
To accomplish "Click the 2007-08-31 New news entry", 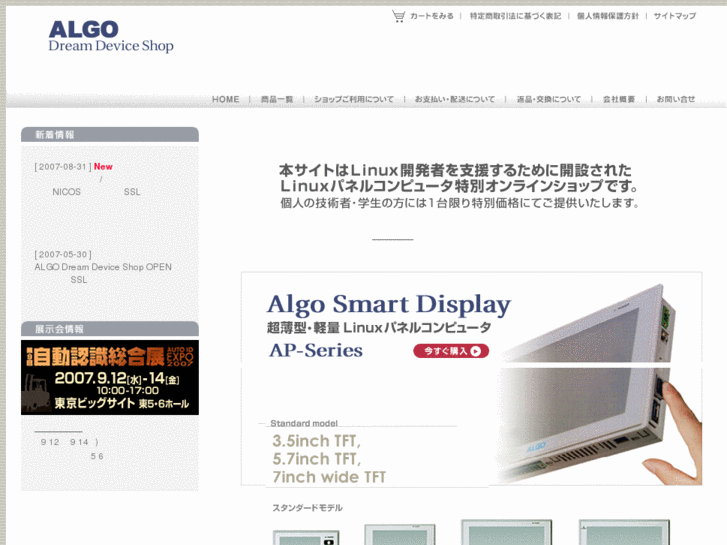I will (74, 167).
